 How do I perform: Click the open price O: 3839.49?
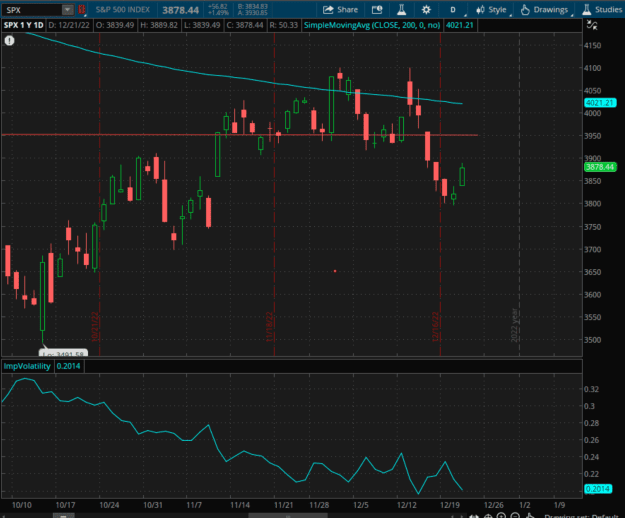pyautogui.click(x=115, y=26)
